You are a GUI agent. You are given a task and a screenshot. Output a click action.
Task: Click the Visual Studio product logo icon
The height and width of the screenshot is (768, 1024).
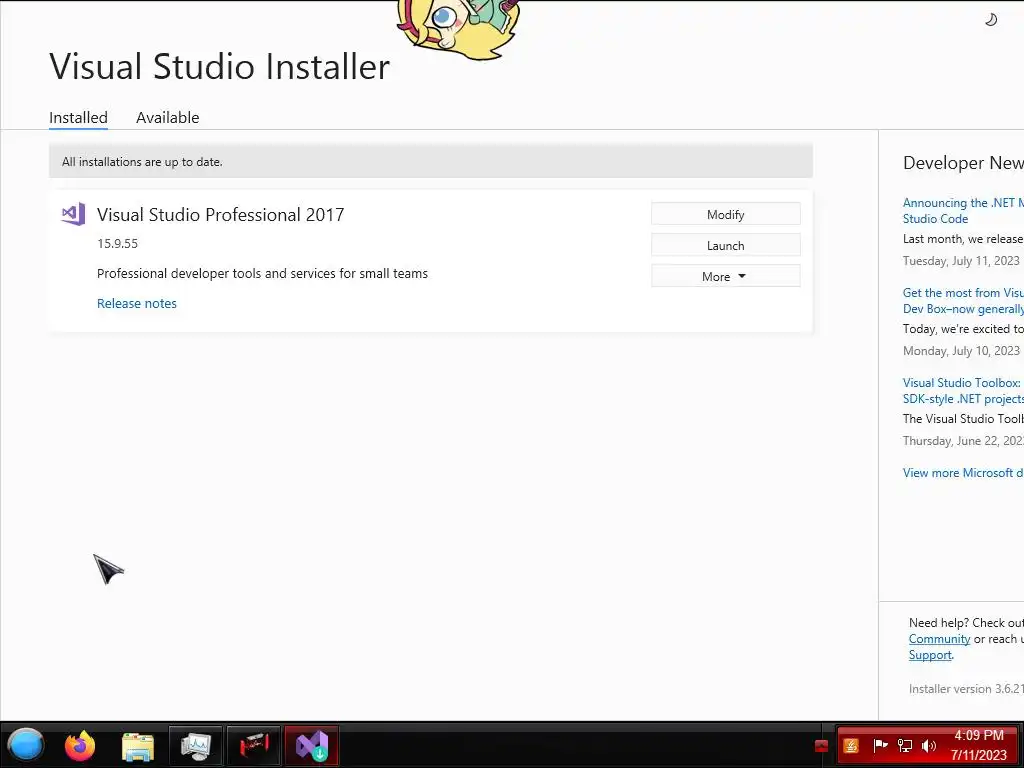point(73,214)
